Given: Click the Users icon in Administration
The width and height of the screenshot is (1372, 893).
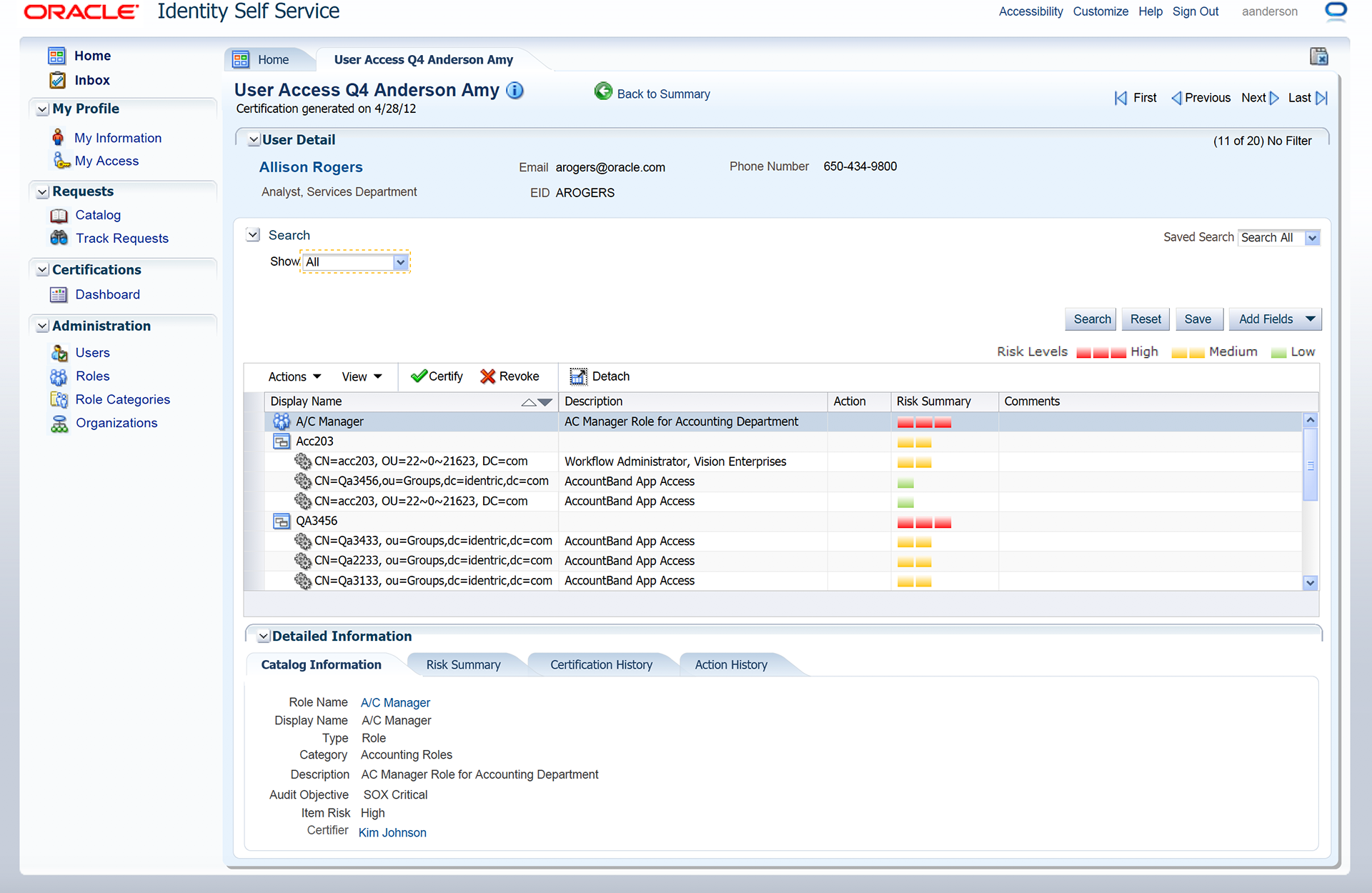Looking at the screenshot, I should point(59,352).
